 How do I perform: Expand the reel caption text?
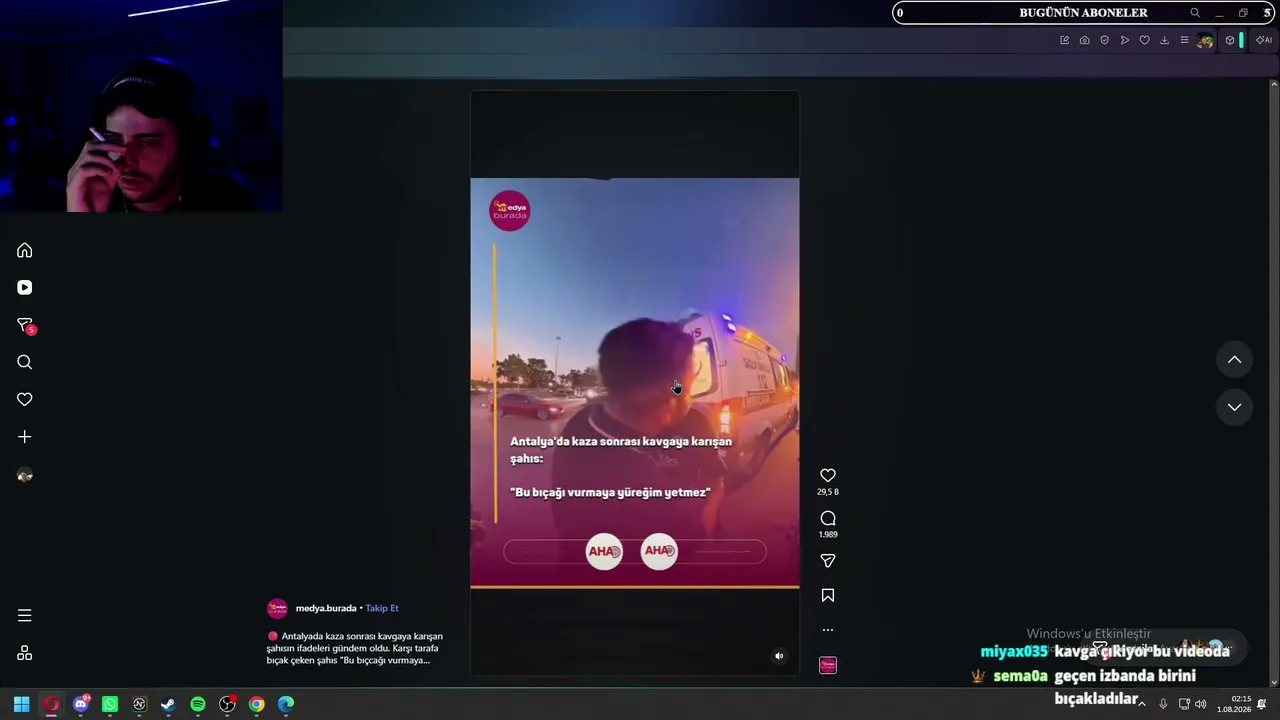point(355,648)
